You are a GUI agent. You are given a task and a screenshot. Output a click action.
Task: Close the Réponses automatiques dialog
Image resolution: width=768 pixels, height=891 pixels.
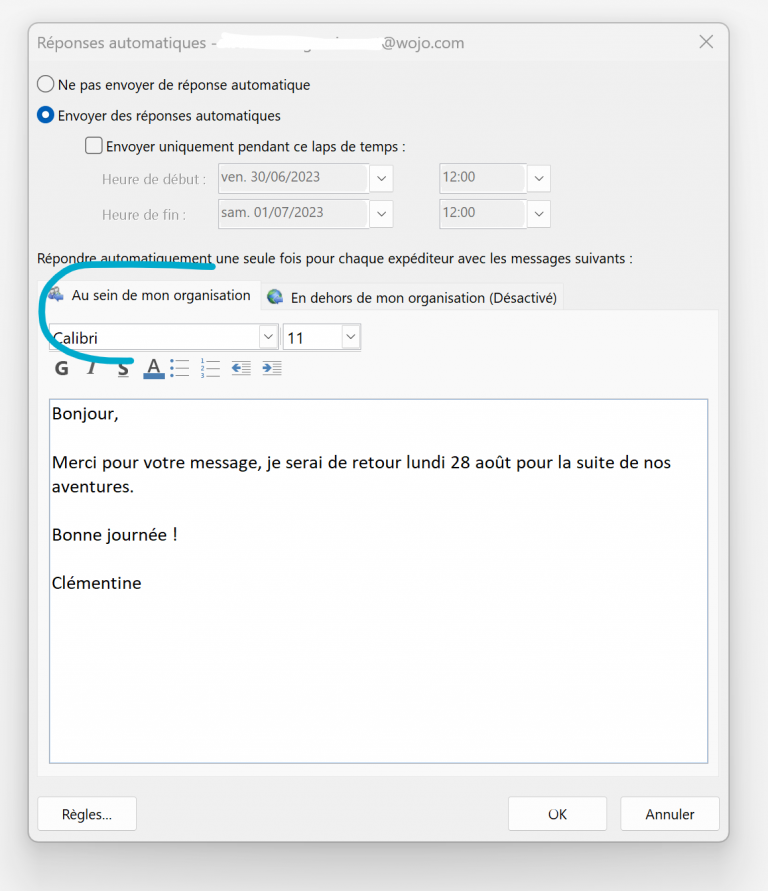click(x=706, y=41)
